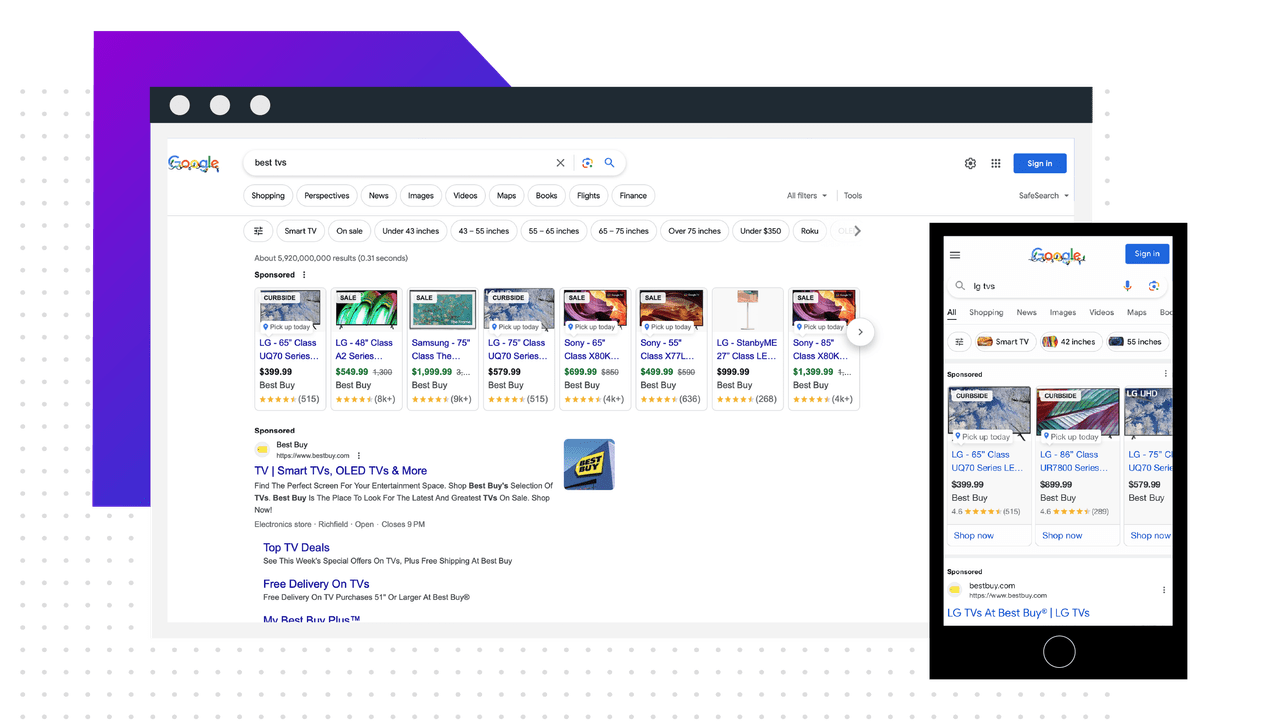Open the SafeSearch dropdown
The height and width of the screenshot is (722, 1280).
tap(1044, 196)
